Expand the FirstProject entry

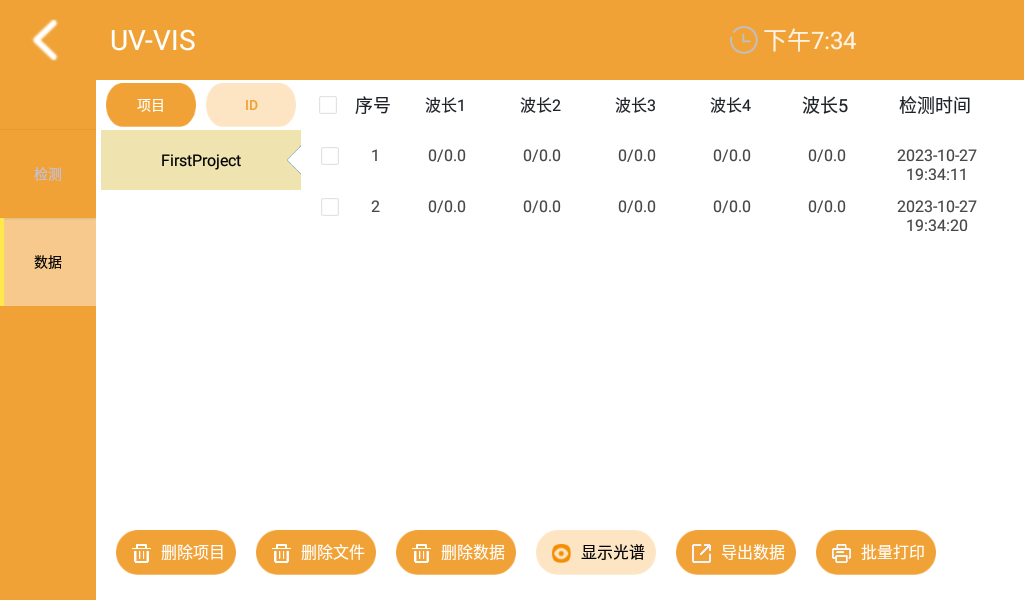pyautogui.click(x=200, y=160)
